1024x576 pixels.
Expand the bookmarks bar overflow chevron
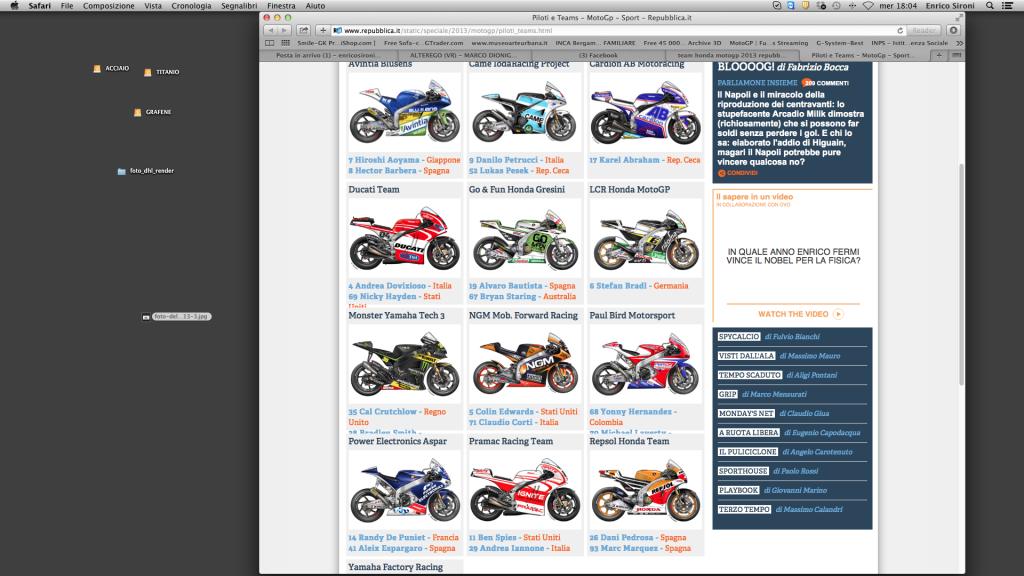point(959,43)
